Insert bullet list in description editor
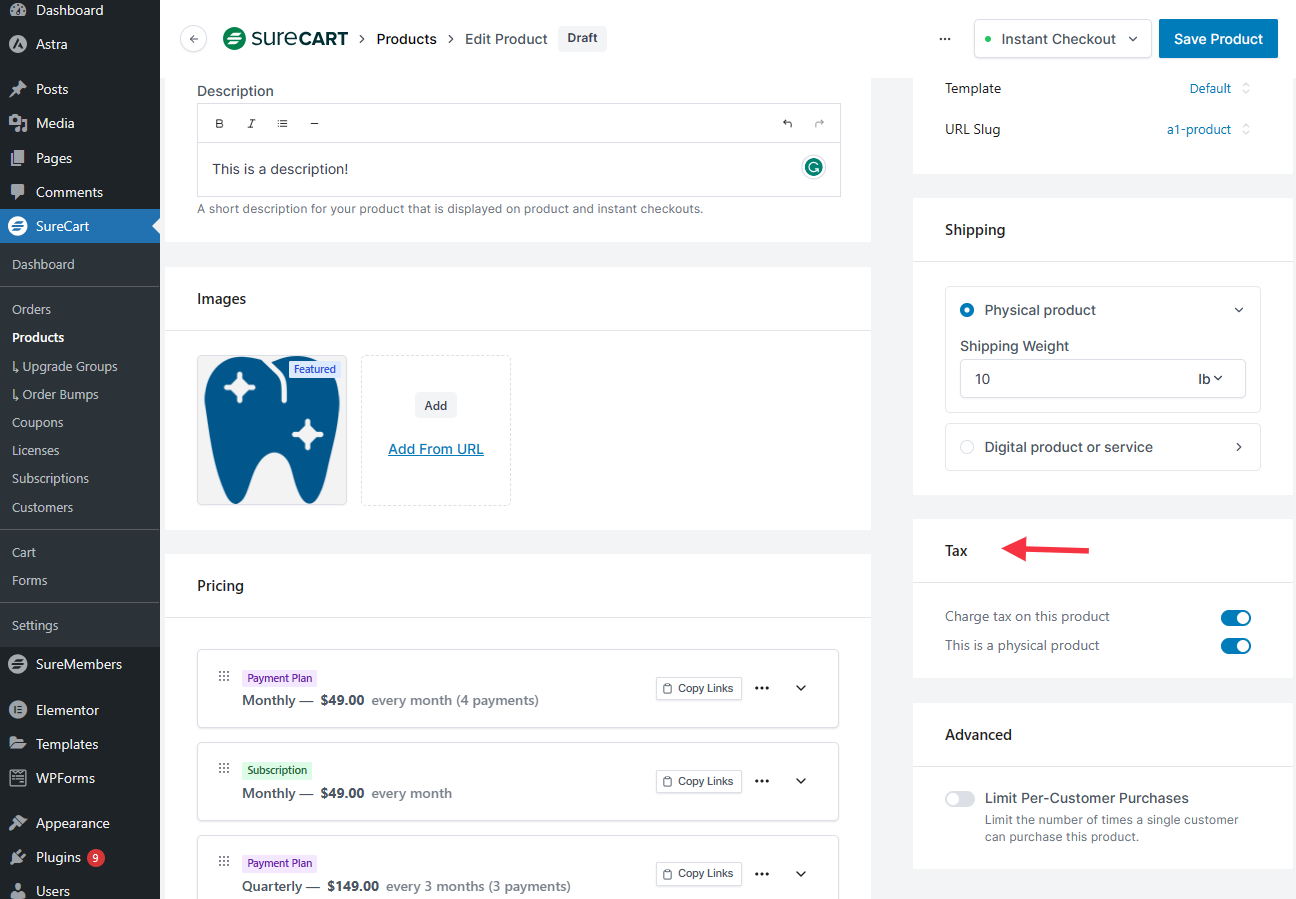 (x=283, y=124)
